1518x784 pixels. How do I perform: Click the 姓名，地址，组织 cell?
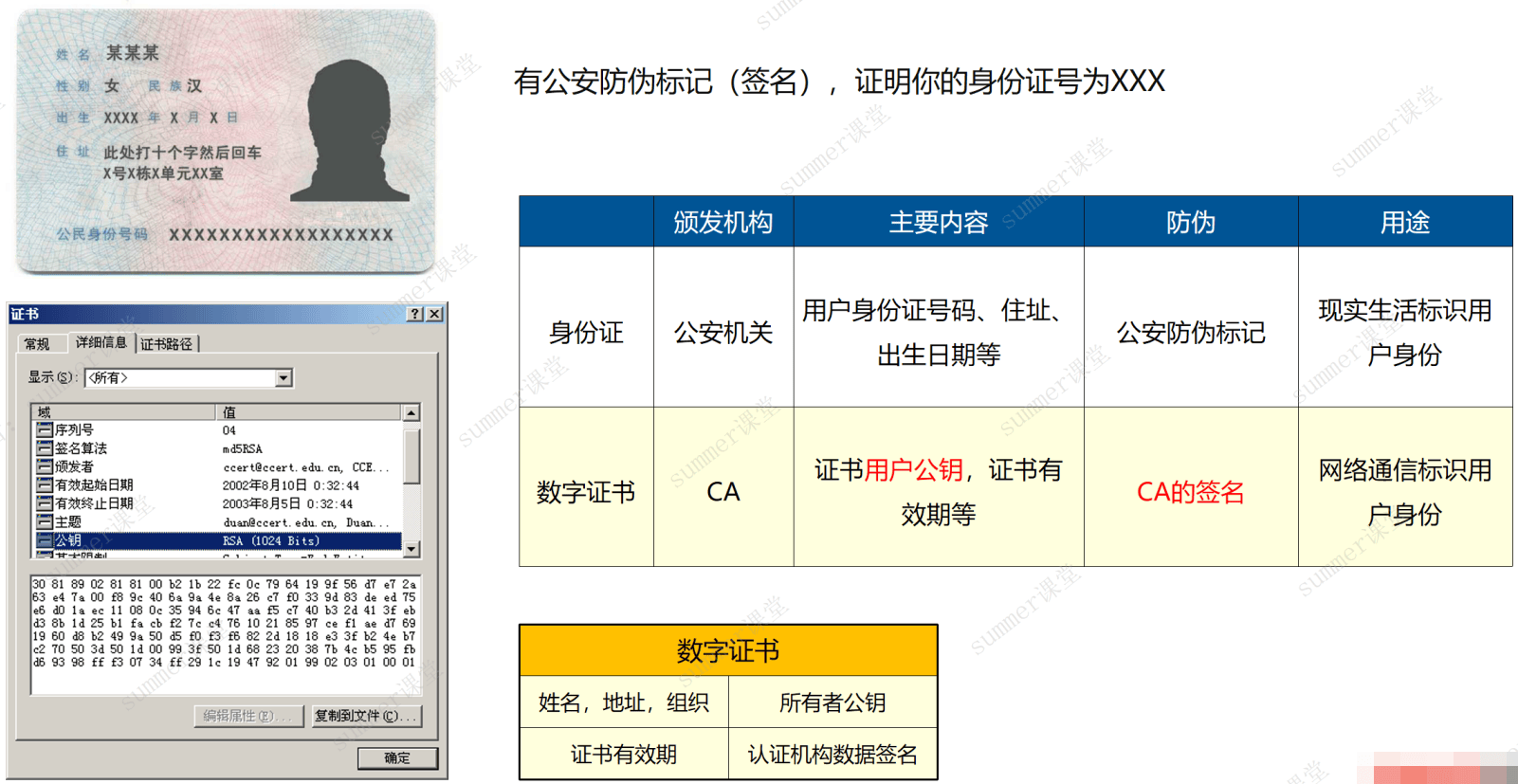point(624,702)
